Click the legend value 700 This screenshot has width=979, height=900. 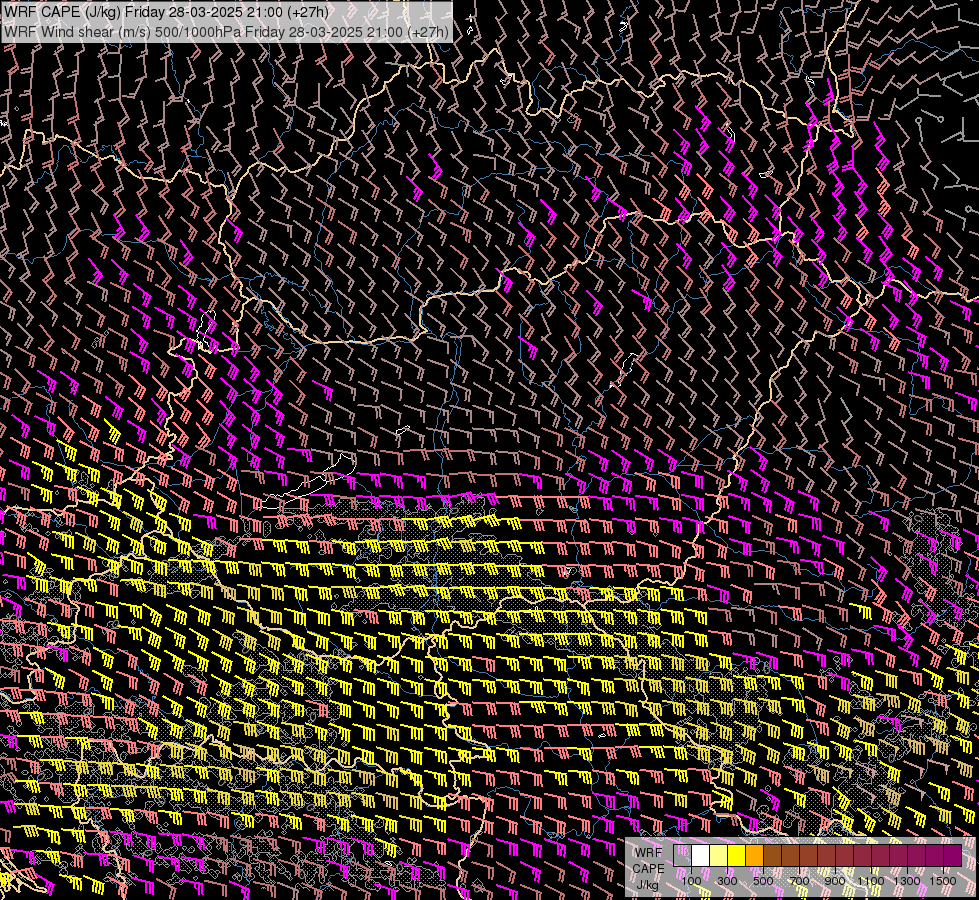tap(799, 881)
